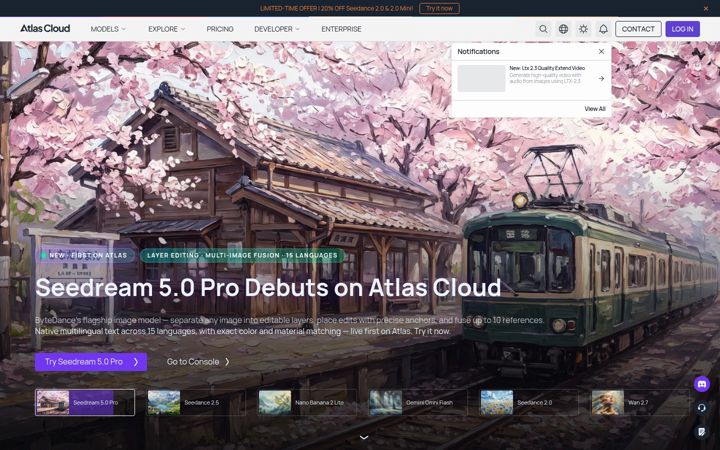Click the Atlas Cloud logo
This screenshot has height=450, width=720.
click(x=45, y=28)
